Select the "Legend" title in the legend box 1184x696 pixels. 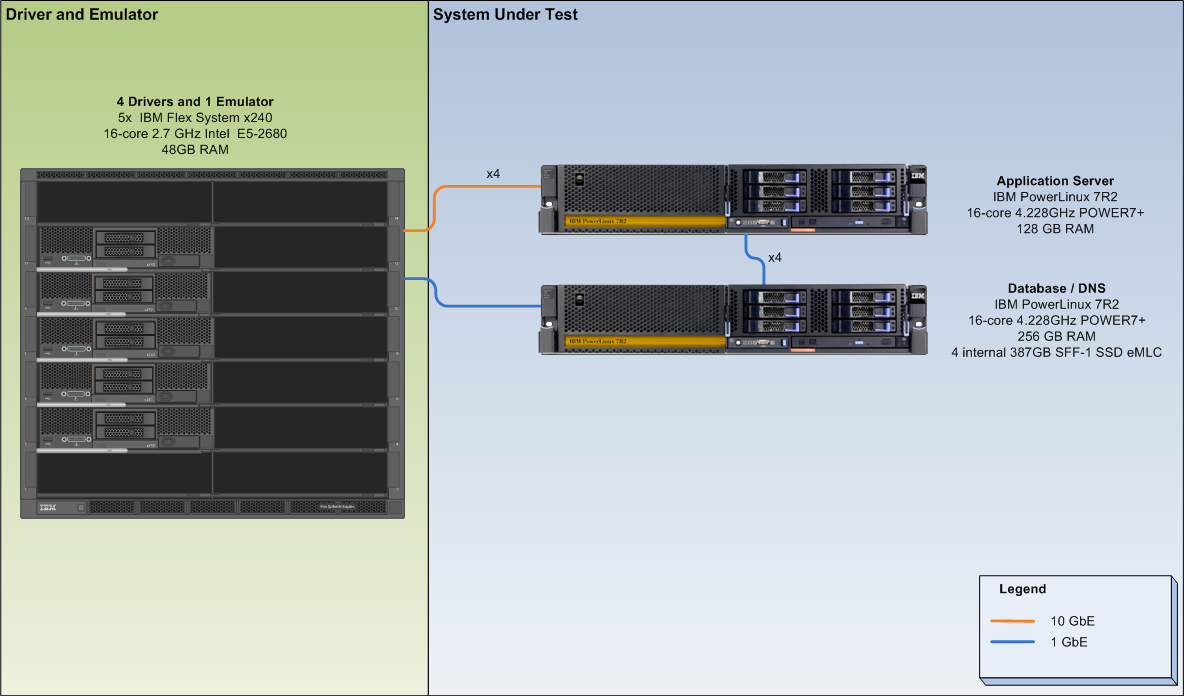pyautogui.click(x=1022, y=589)
